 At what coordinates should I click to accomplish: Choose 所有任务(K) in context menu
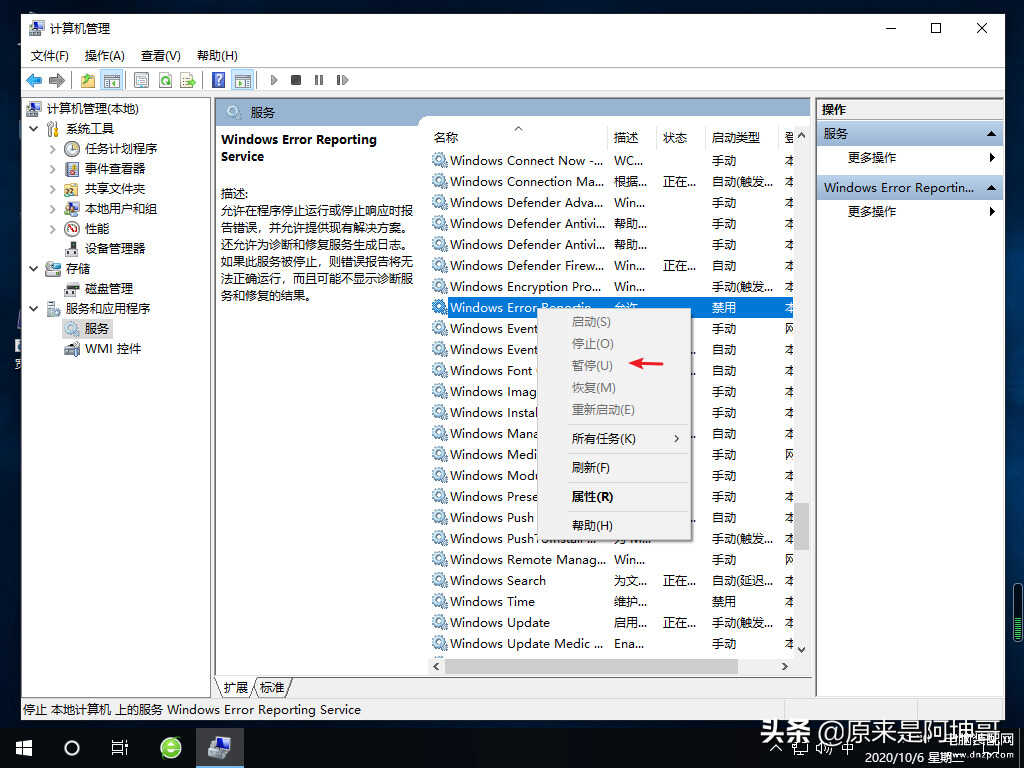click(x=615, y=439)
